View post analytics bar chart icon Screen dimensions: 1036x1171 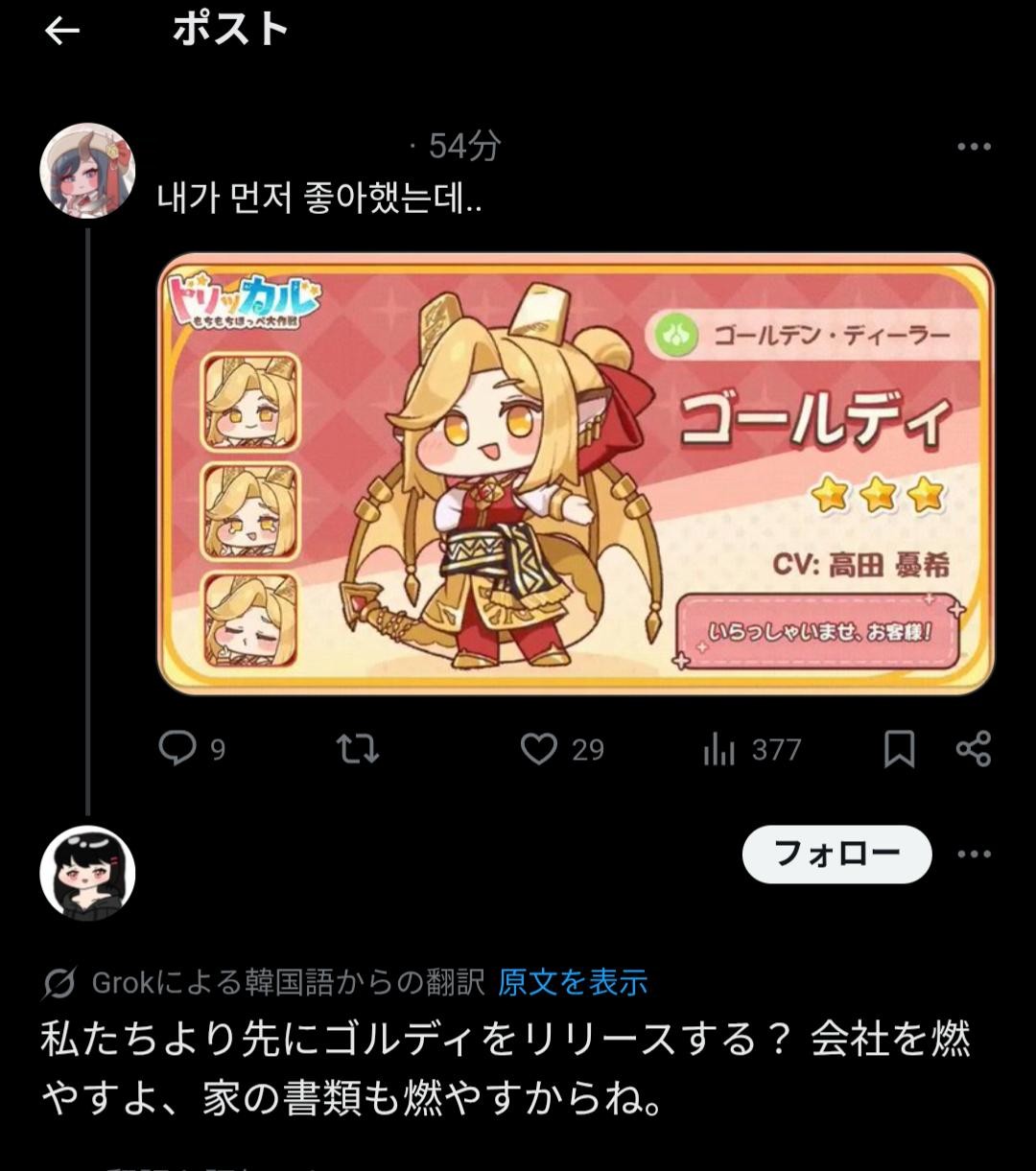[x=718, y=749]
